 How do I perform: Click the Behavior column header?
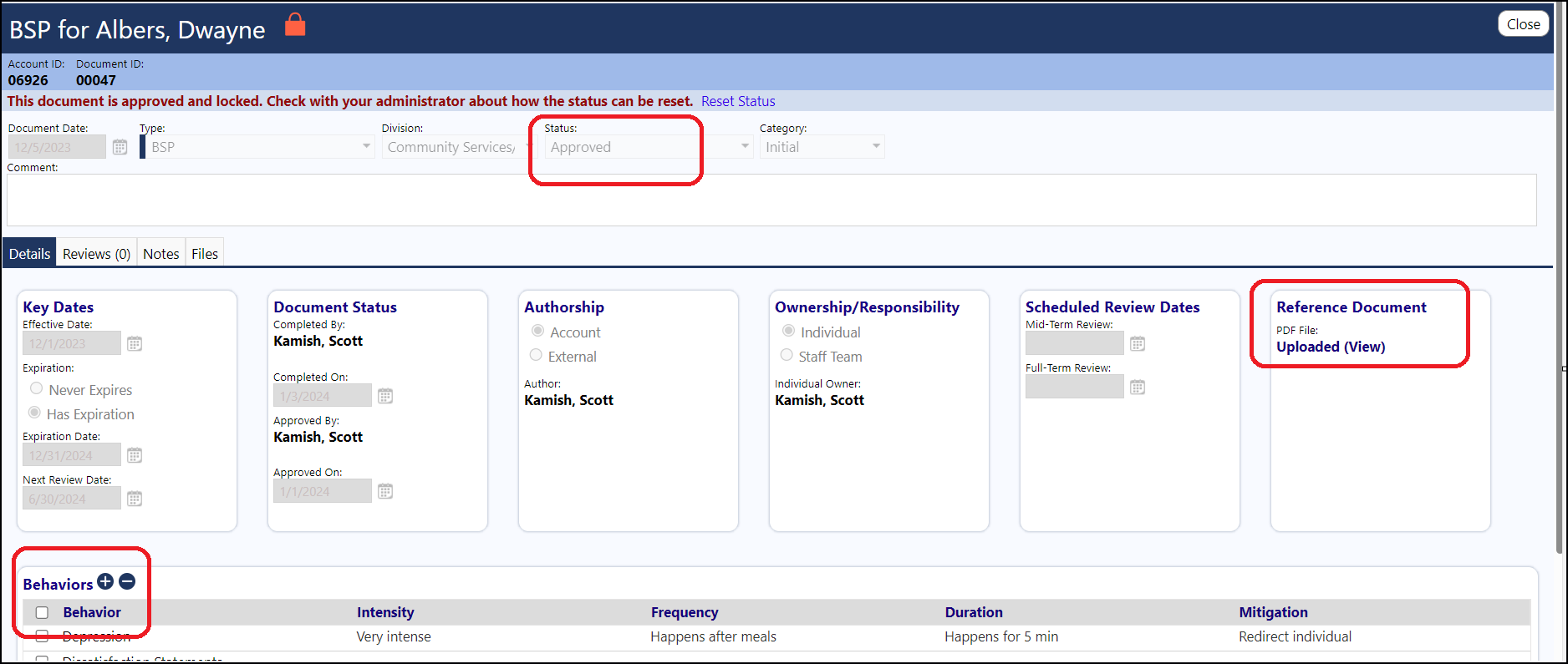click(92, 612)
